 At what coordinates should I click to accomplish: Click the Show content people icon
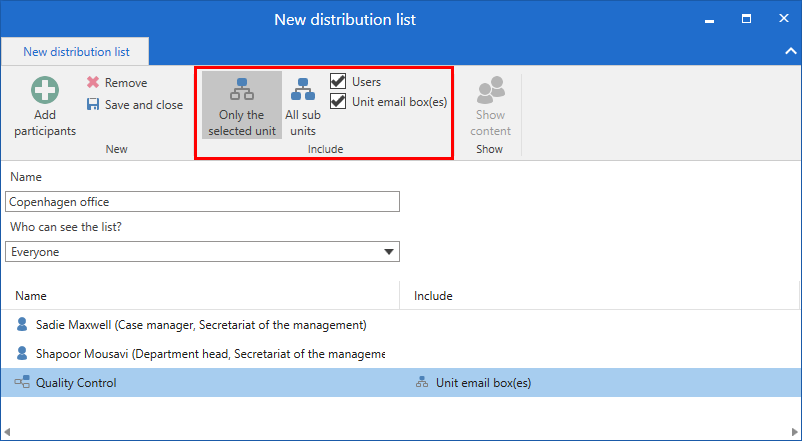click(x=491, y=90)
